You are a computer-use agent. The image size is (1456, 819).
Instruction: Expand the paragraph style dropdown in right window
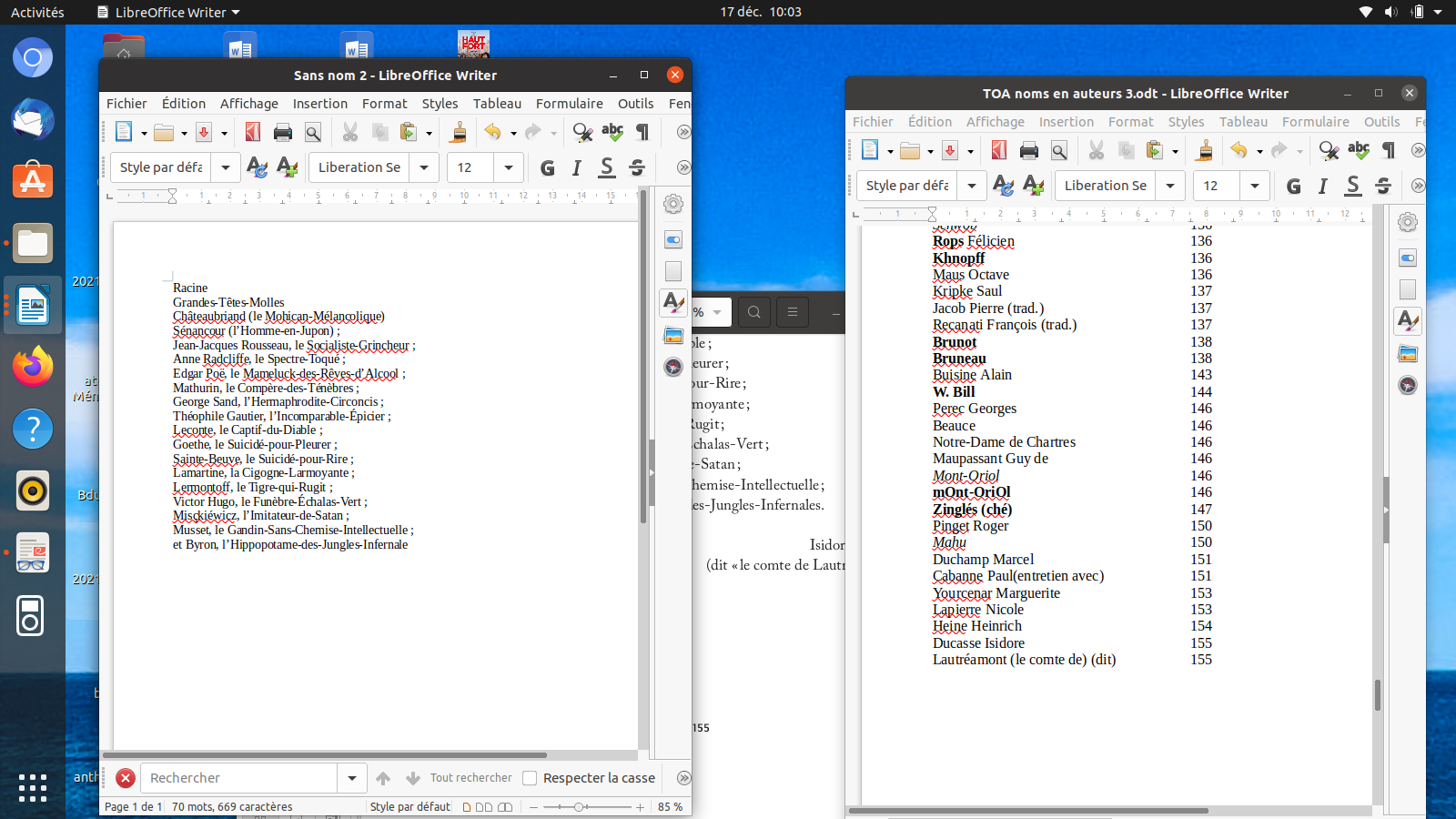(x=972, y=187)
